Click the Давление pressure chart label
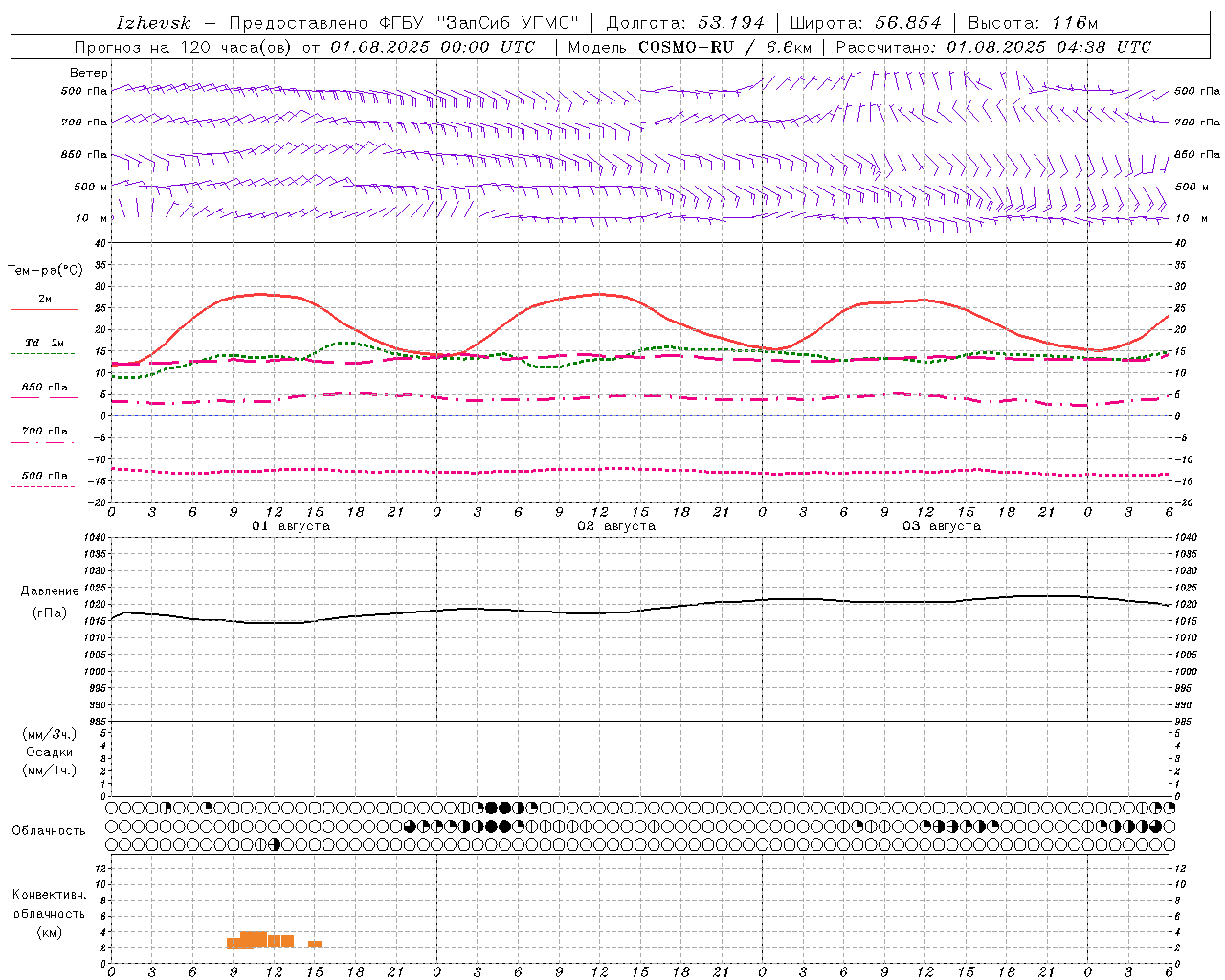Screen dimensions: 1225x980 click(50, 591)
